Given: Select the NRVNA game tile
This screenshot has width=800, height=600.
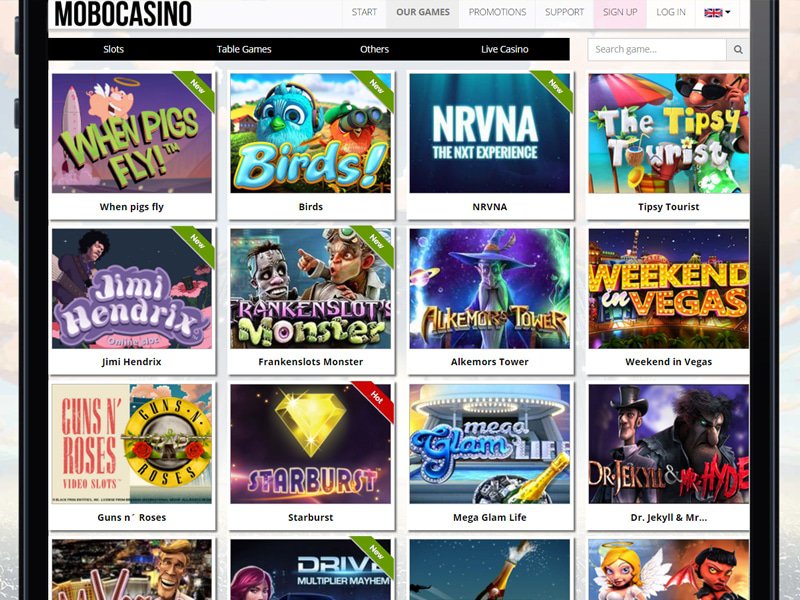Looking at the screenshot, I should point(489,133).
